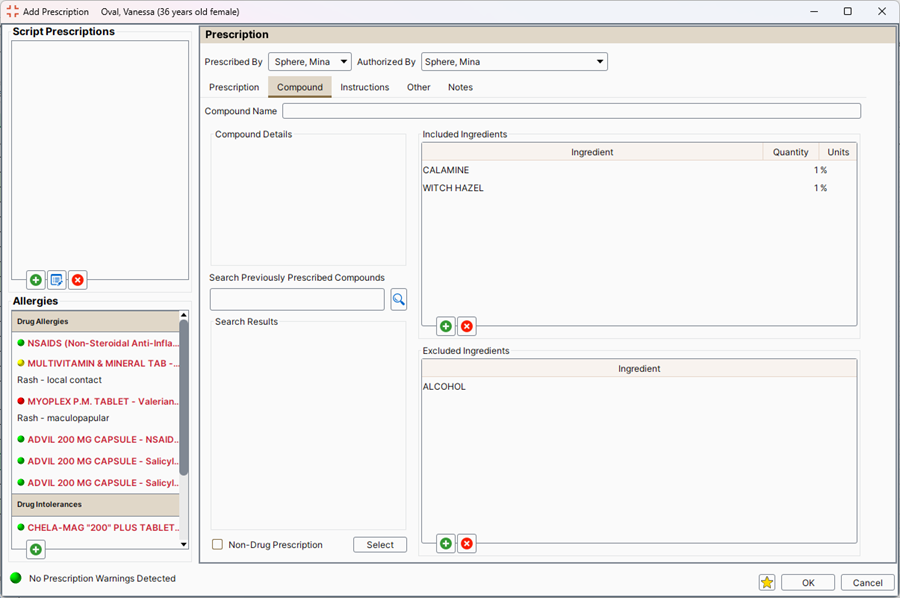Click the edit script prescription icon
Screen dimensions: 900x598
[57, 280]
